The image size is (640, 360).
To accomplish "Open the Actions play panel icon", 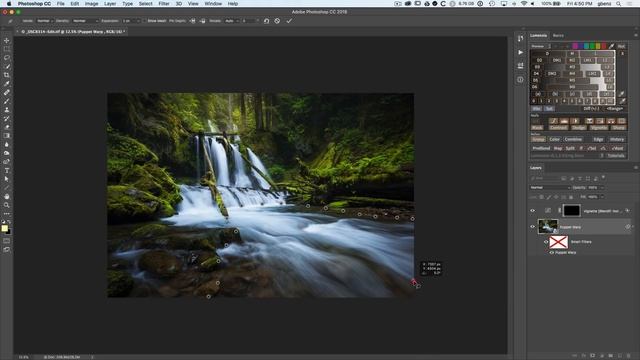I will click(x=520, y=52).
